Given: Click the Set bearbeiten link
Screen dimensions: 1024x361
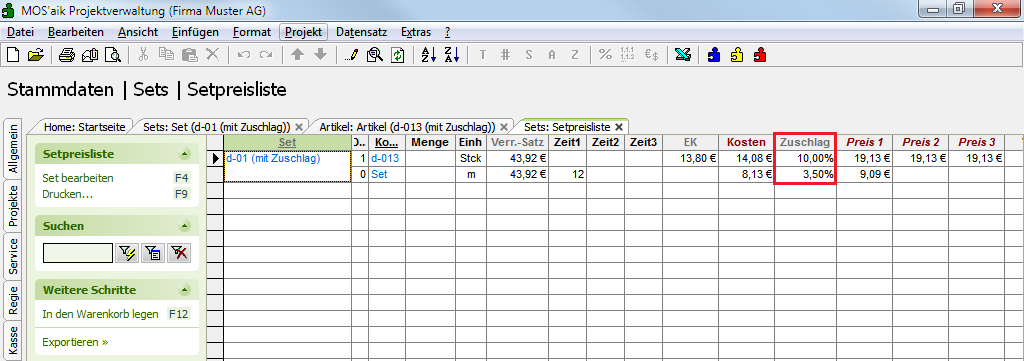Looking at the screenshot, I should (78, 178).
